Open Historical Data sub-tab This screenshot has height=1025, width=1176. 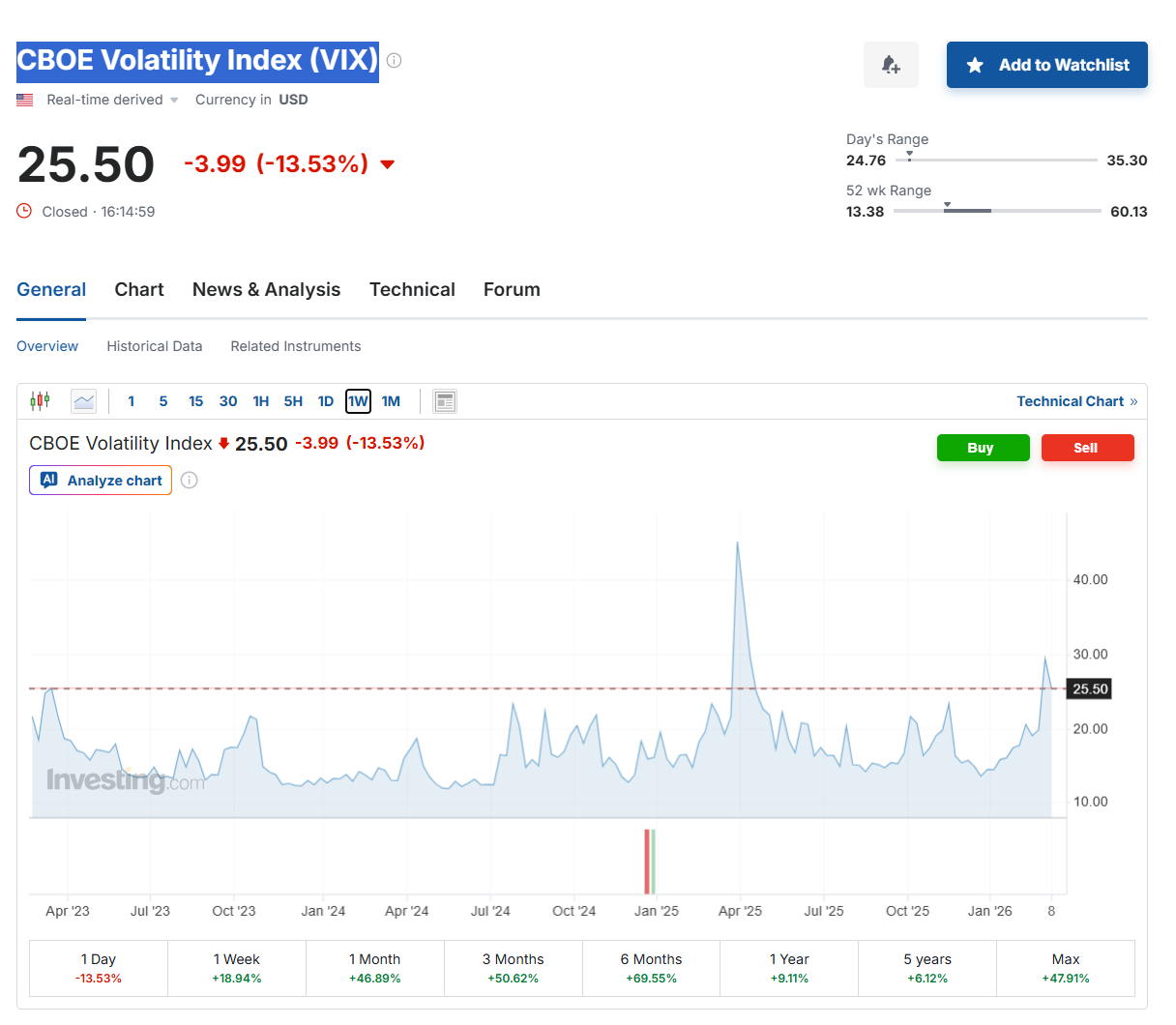155,346
